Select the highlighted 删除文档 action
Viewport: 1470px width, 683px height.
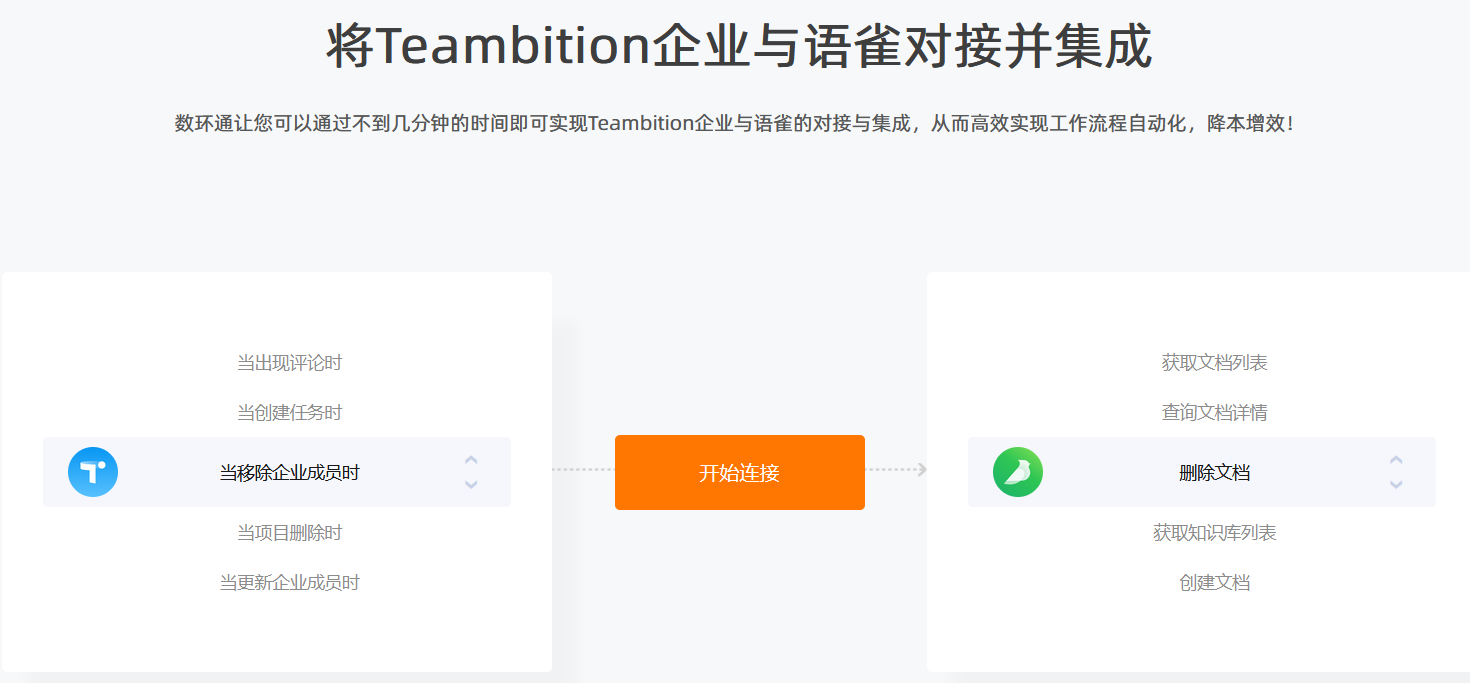(1214, 473)
